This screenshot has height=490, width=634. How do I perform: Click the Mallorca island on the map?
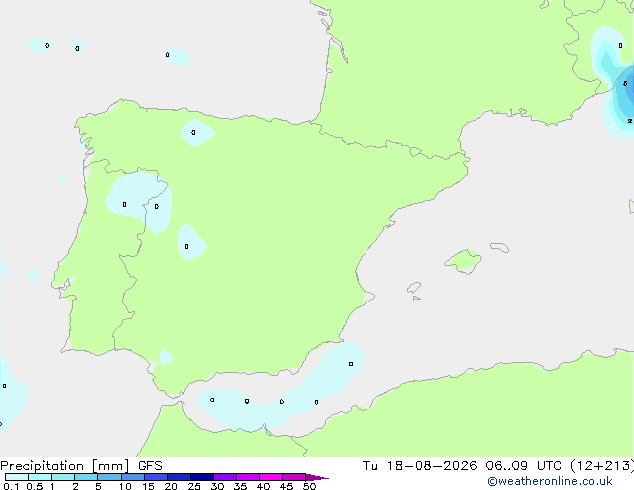click(464, 261)
